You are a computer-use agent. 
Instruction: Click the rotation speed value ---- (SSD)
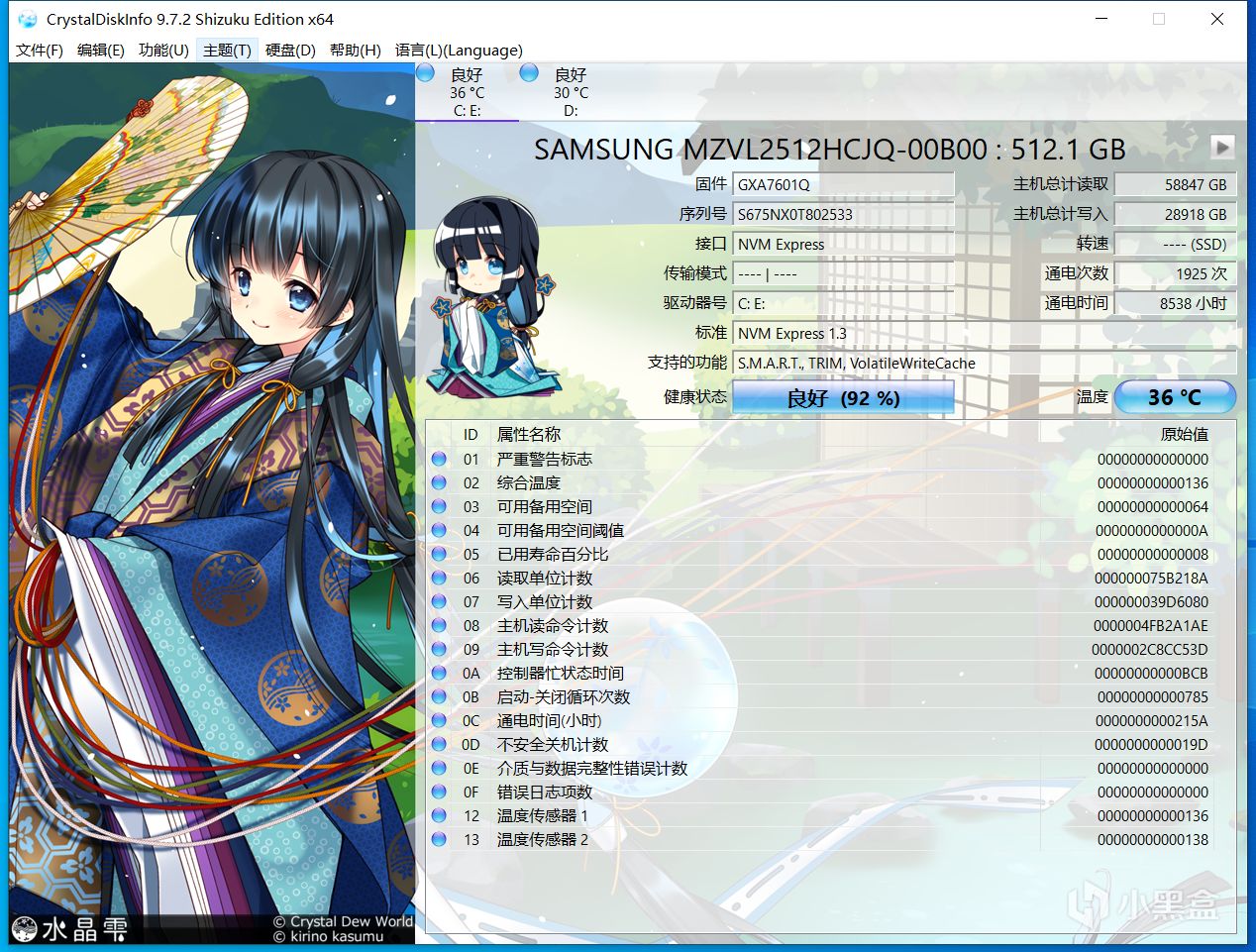(x=1176, y=244)
